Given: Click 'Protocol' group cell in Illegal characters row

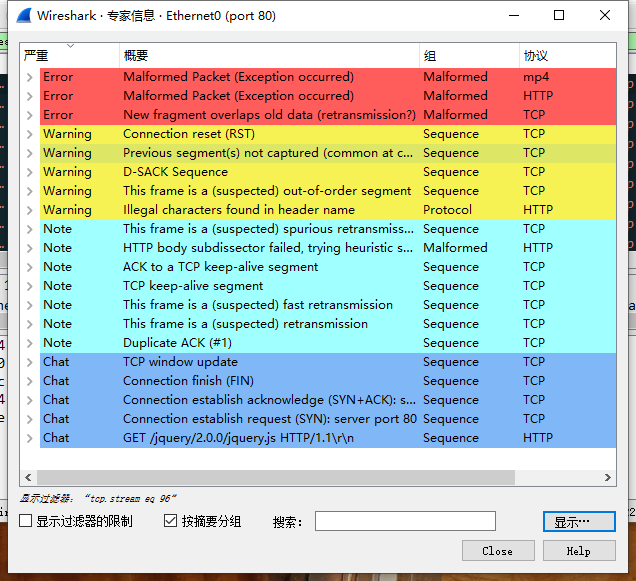Looking at the screenshot, I should click(447, 210).
